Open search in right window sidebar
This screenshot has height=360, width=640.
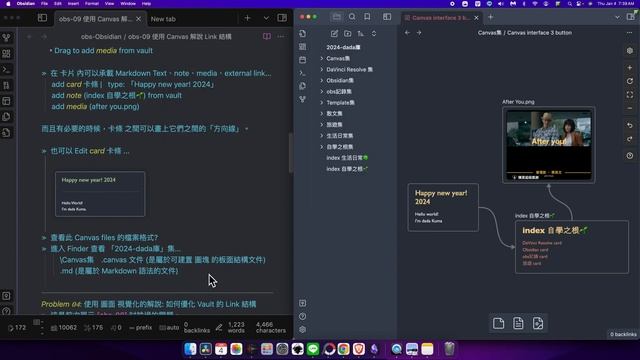[352, 17]
